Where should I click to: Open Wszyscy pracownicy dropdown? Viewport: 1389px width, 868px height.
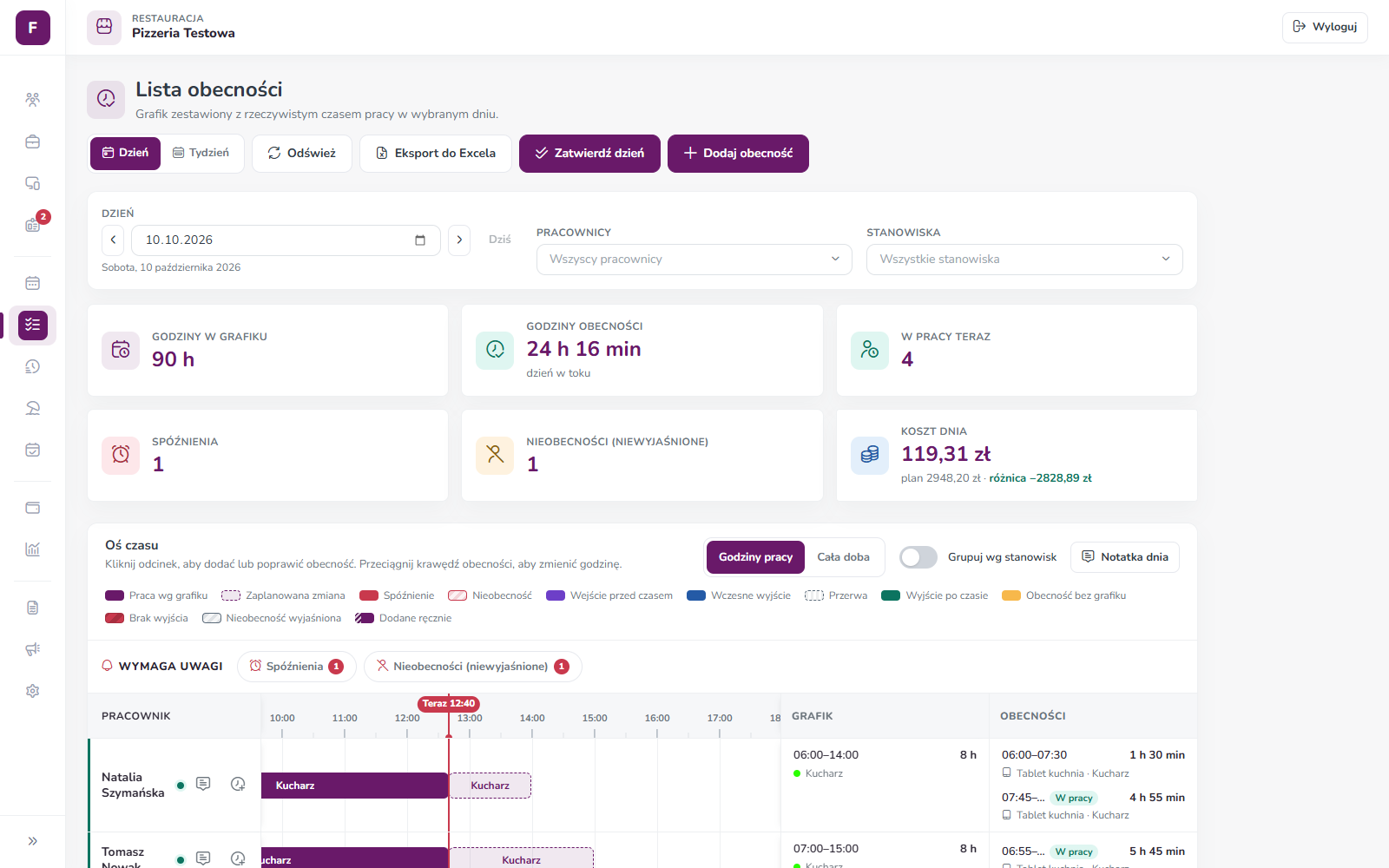pos(694,260)
